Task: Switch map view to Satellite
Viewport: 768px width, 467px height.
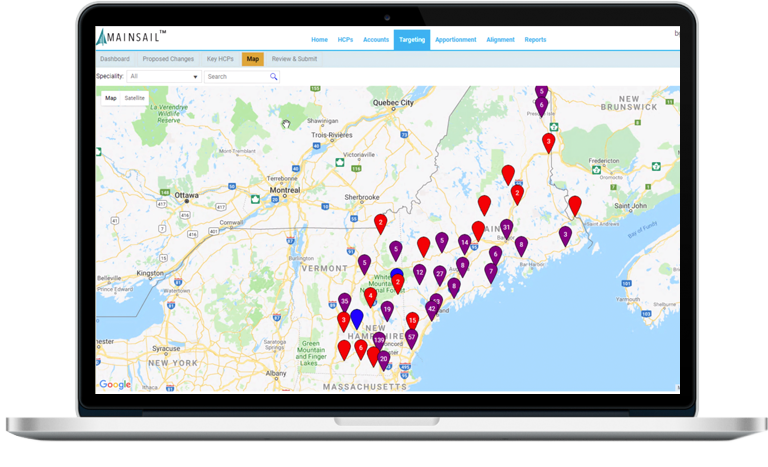Action: pyautogui.click(x=134, y=98)
